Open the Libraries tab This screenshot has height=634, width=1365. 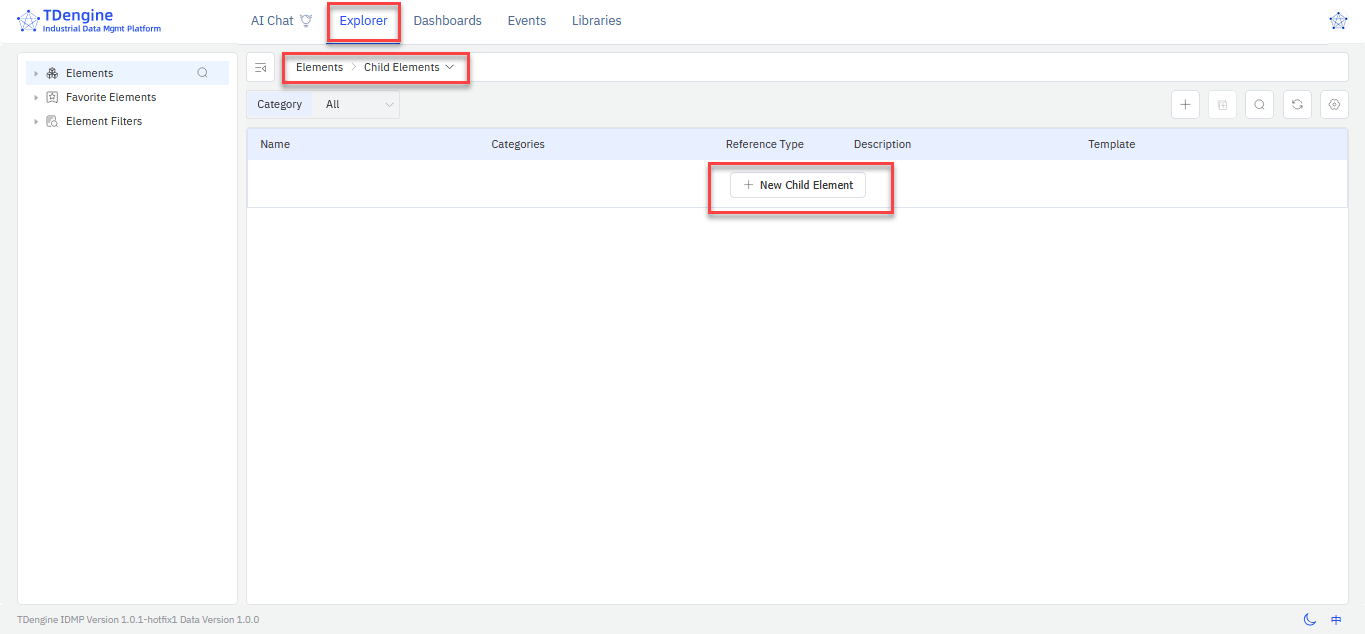click(x=596, y=21)
